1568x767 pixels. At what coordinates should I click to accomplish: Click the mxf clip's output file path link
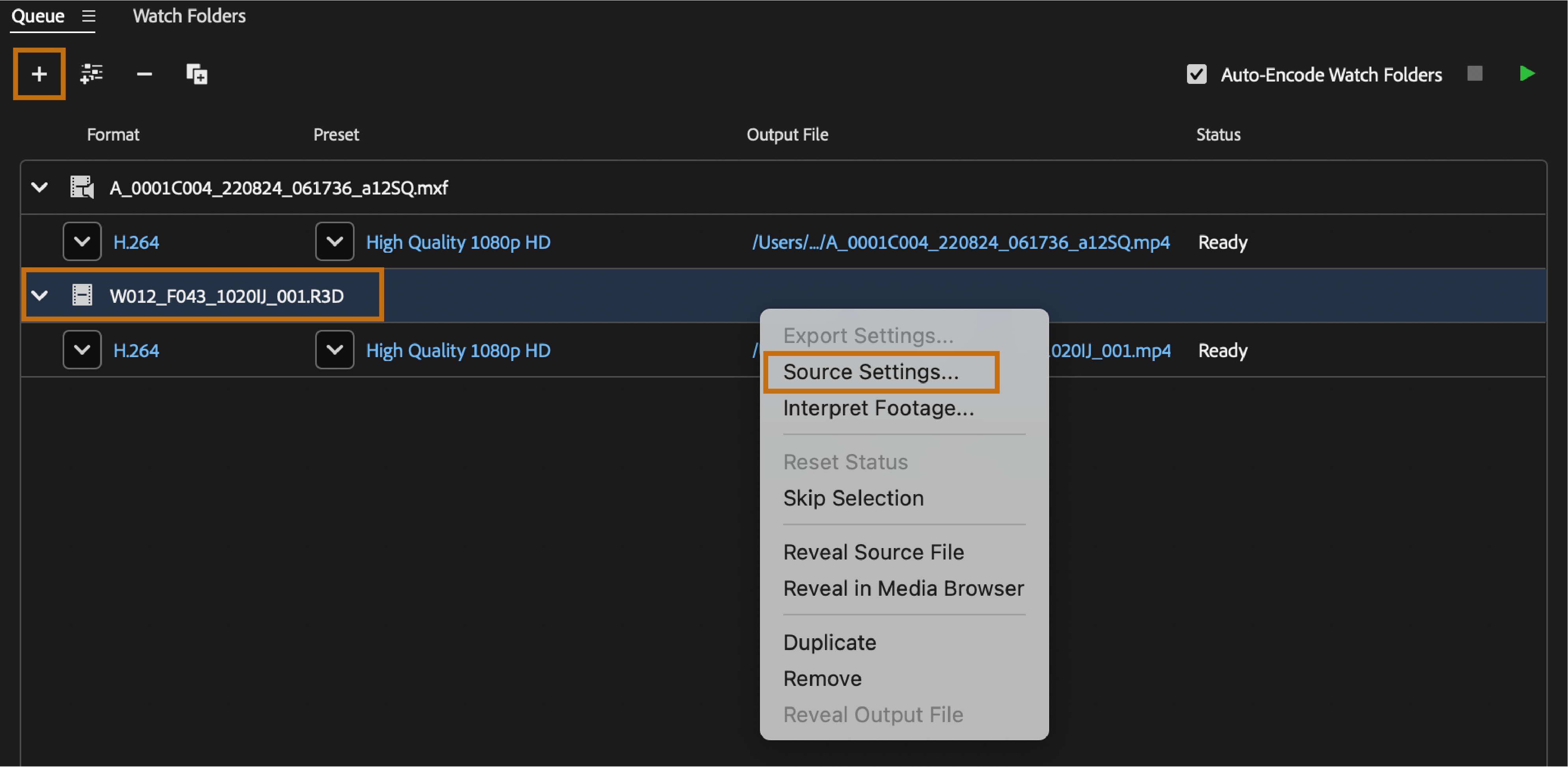point(960,242)
